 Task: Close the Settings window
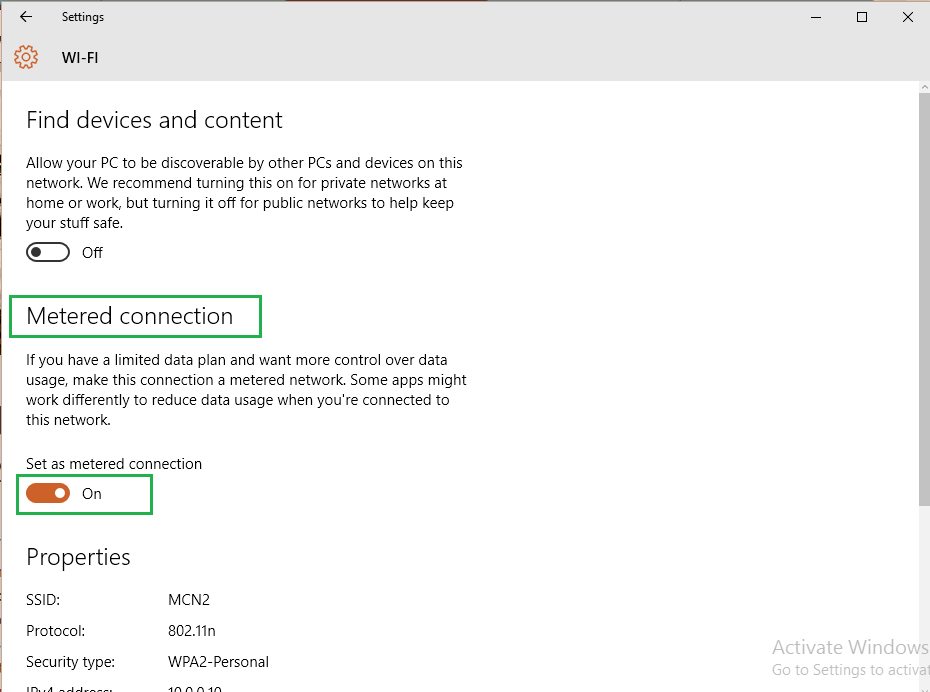click(x=907, y=17)
